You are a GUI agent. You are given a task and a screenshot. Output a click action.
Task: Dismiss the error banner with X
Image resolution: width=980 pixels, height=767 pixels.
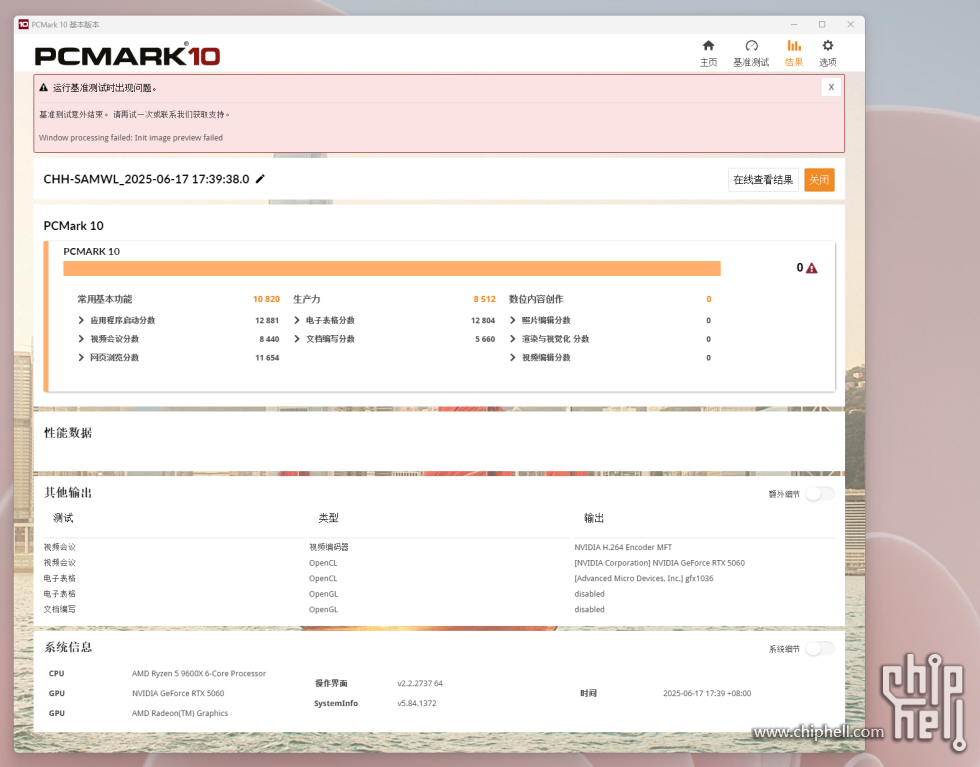[x=831, y=88]
